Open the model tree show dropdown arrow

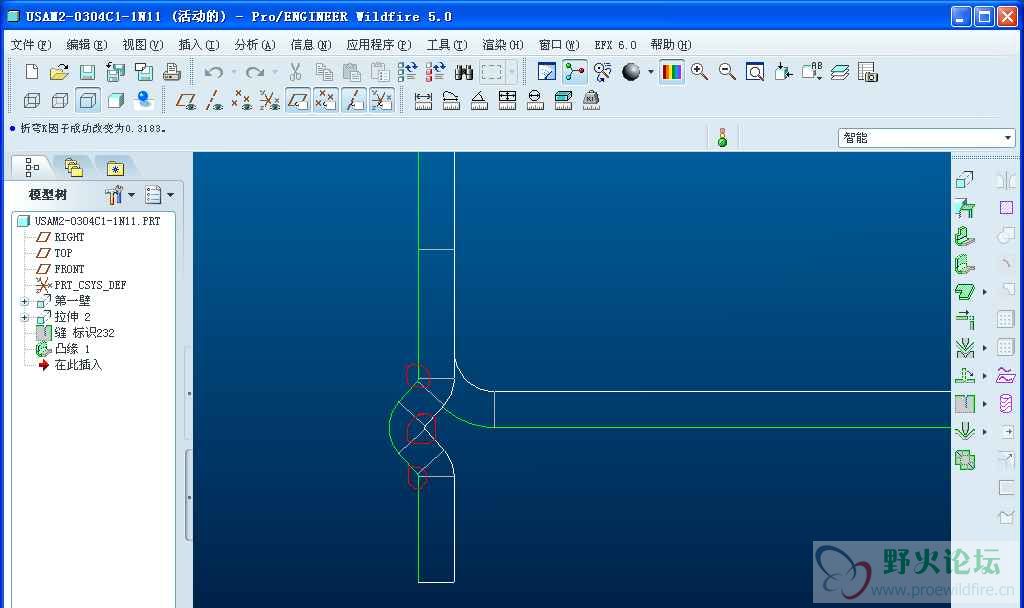point(170,195)
